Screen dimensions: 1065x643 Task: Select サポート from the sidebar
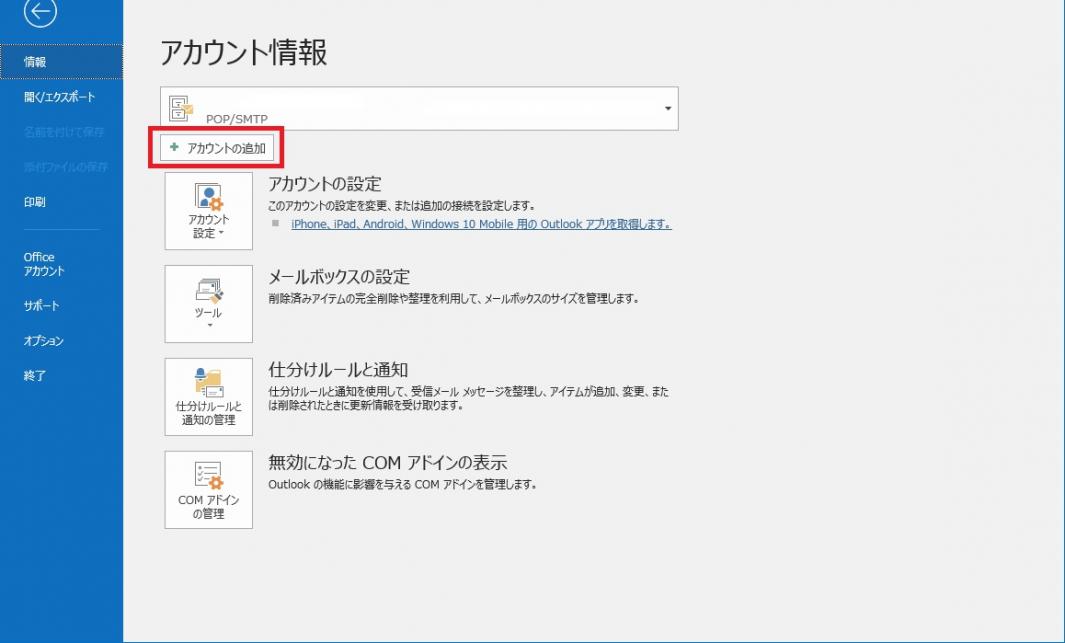coord(41,306)
